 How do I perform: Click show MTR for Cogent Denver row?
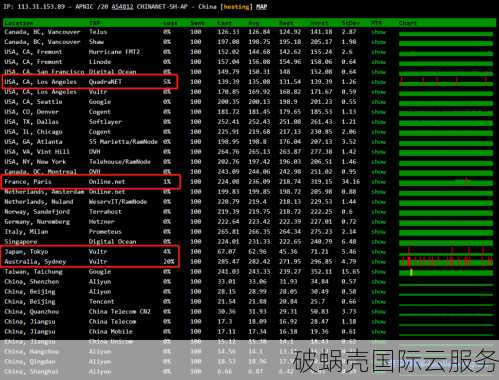pos(378,112)
